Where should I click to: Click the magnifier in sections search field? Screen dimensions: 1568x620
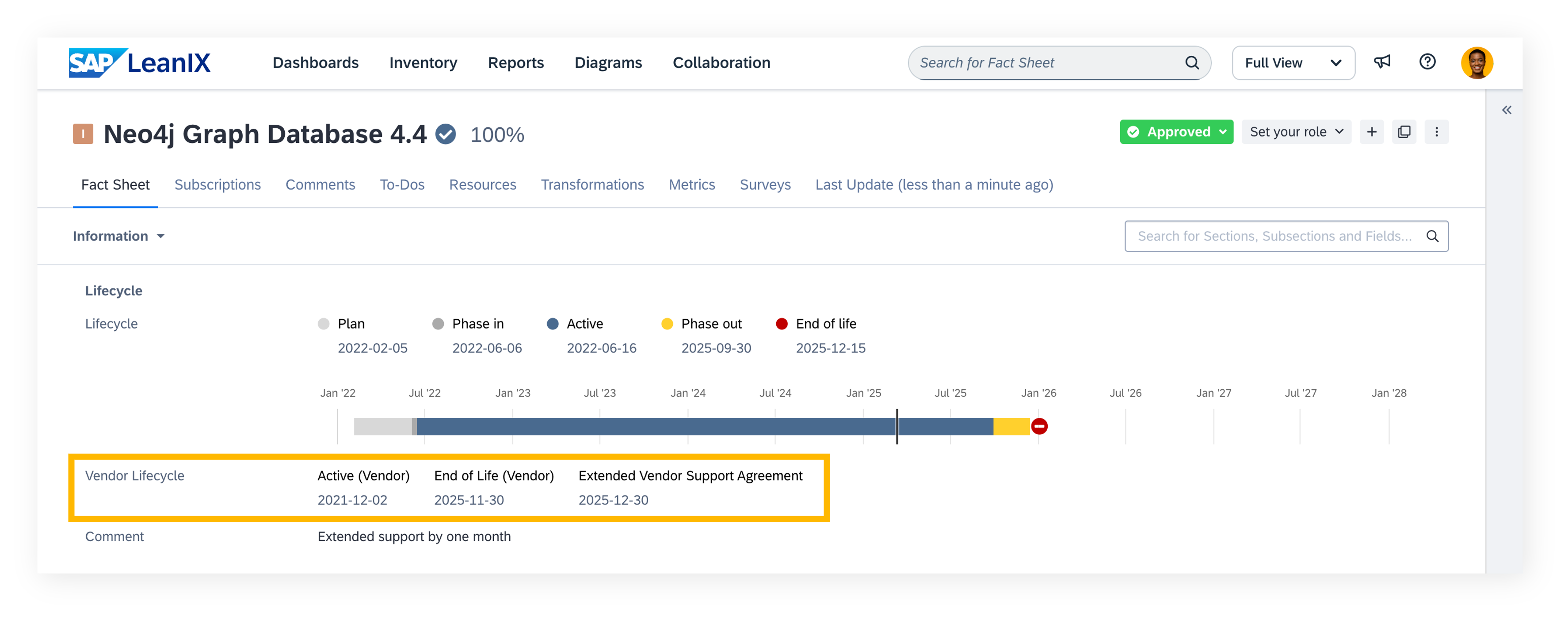click(1432, 236)
